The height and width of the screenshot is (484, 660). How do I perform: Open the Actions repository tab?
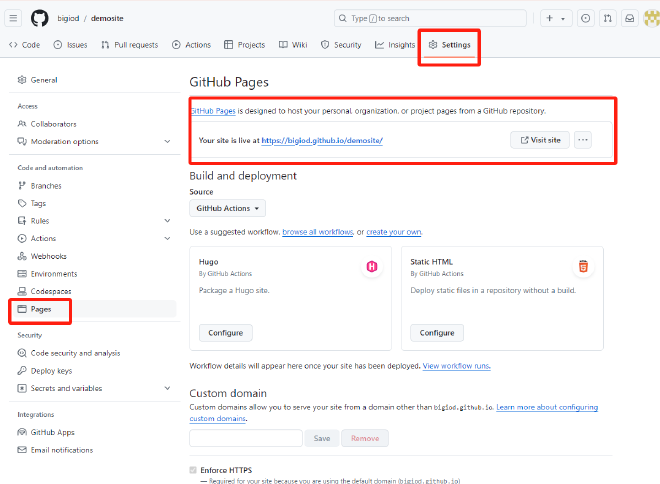(192, 45)
